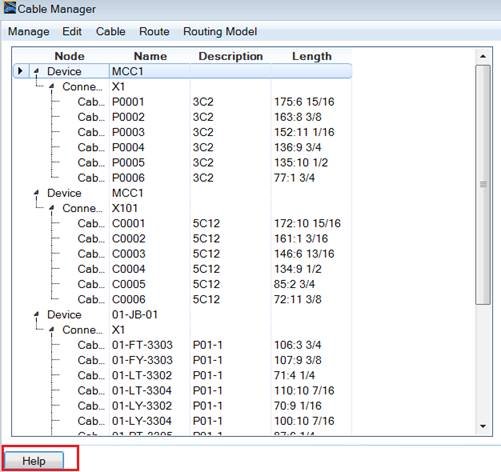Screen dimensions: 501x472
Task: Select cable row C0004
Action: [x=182, y=269]
